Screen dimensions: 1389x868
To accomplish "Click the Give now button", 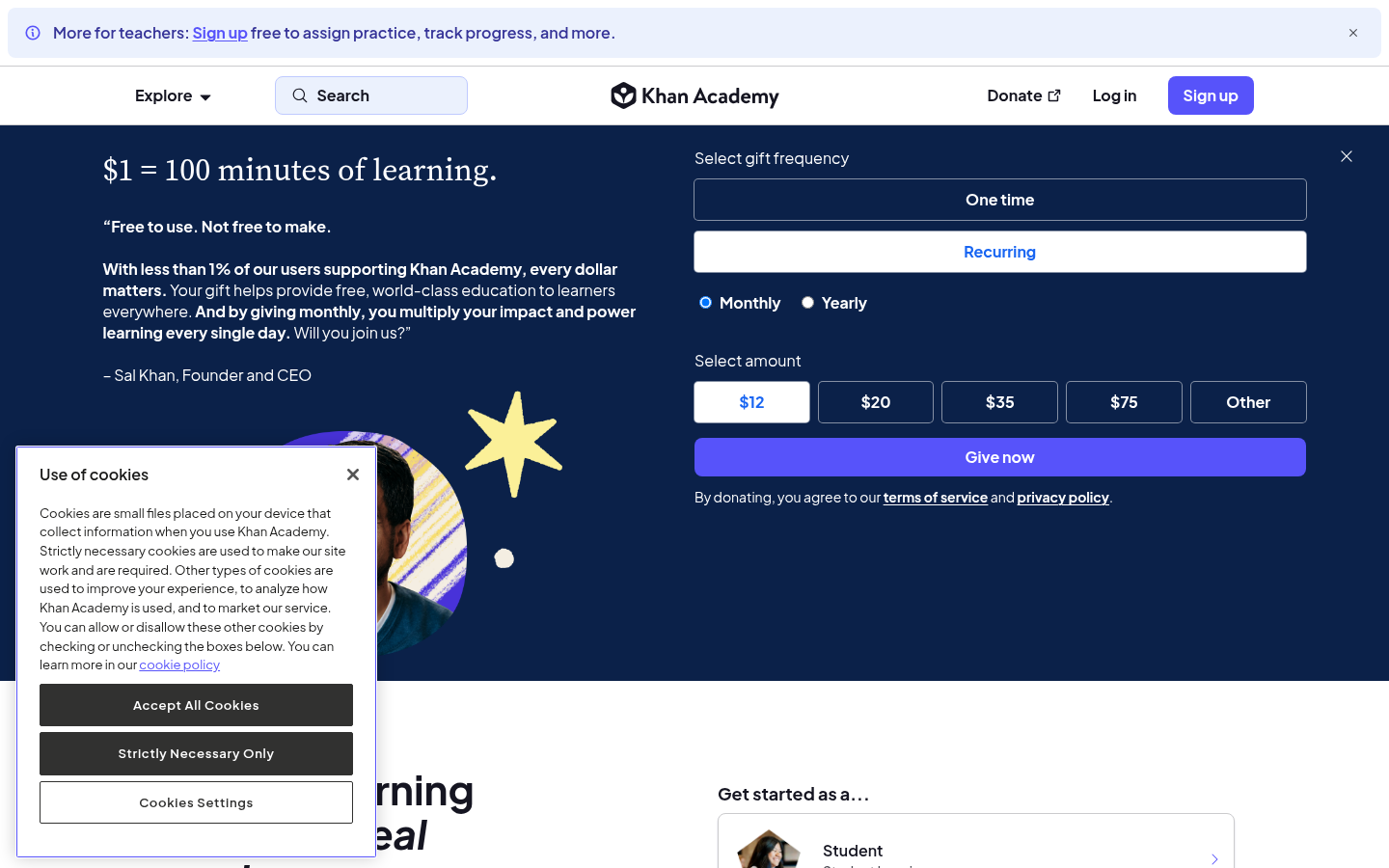I will pos(1000,457).
